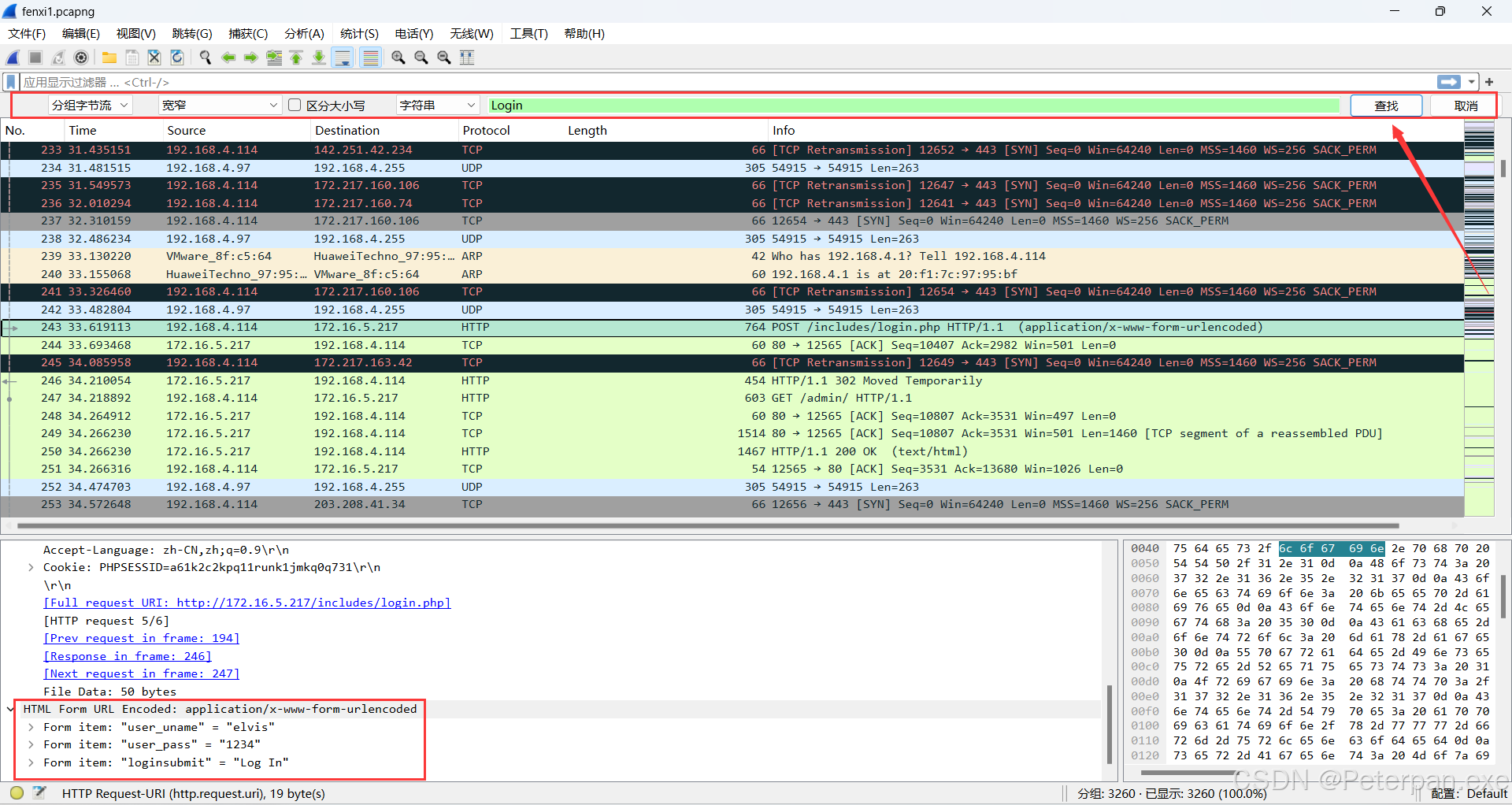Screen dimensions: 1512x805
Task: Click packet list vertical scrollbar thumb
Action: pyautogui.click(x=1503, y=168)
